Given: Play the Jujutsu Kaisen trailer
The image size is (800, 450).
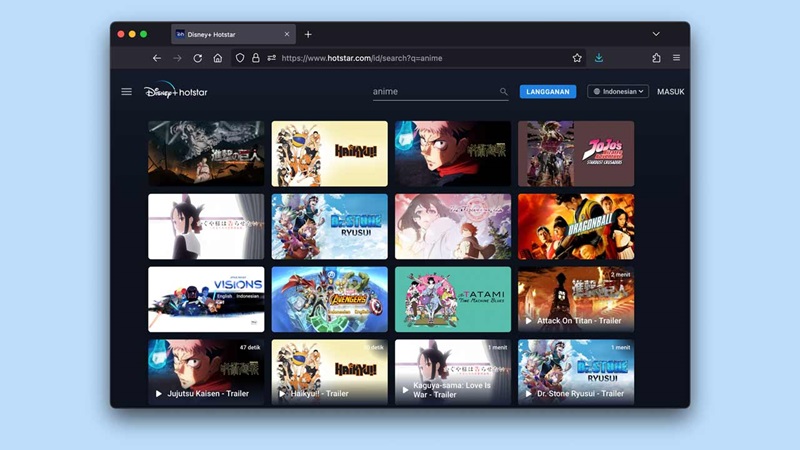Looking at the screenshot, I should click(206, 372).
